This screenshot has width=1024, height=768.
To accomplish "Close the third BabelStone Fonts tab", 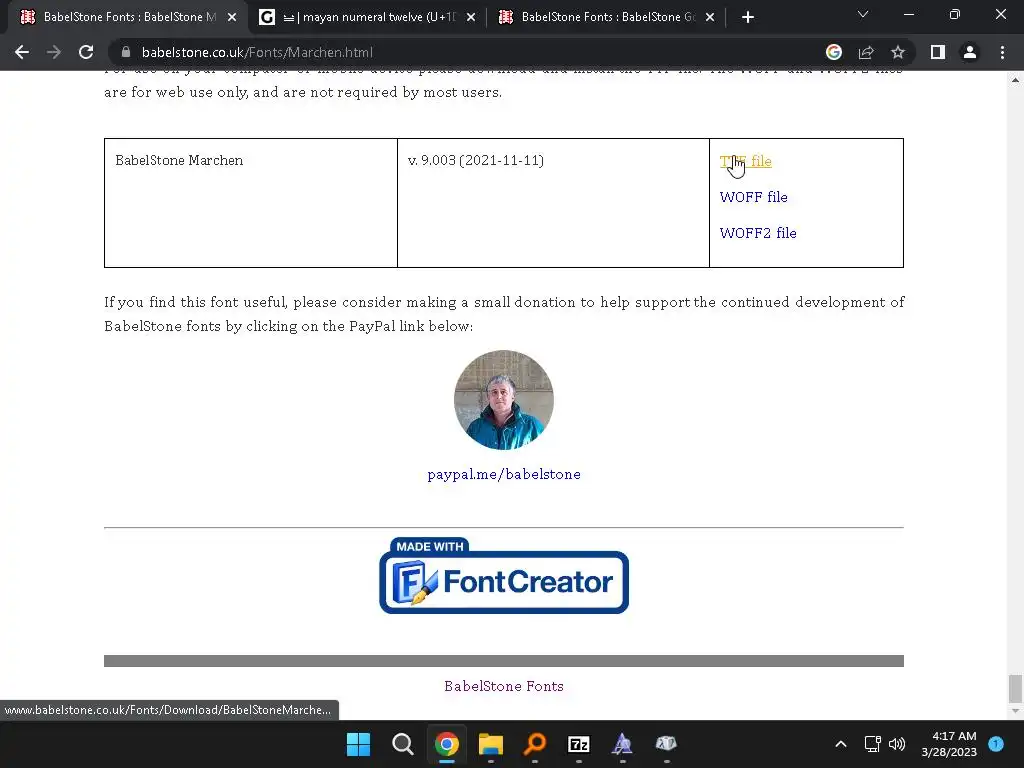I will pyautogui.click(x=710, y=18).
